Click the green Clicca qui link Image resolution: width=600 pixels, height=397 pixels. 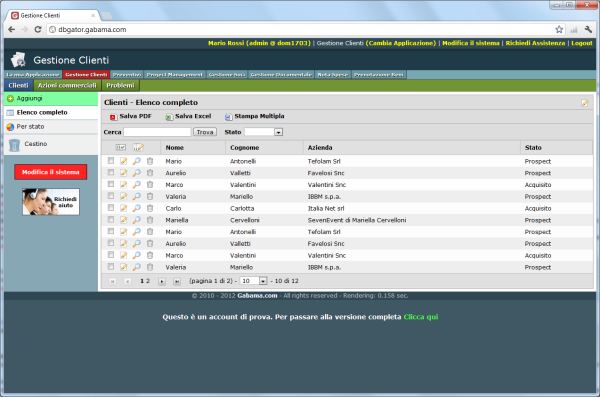coord(421,317)
